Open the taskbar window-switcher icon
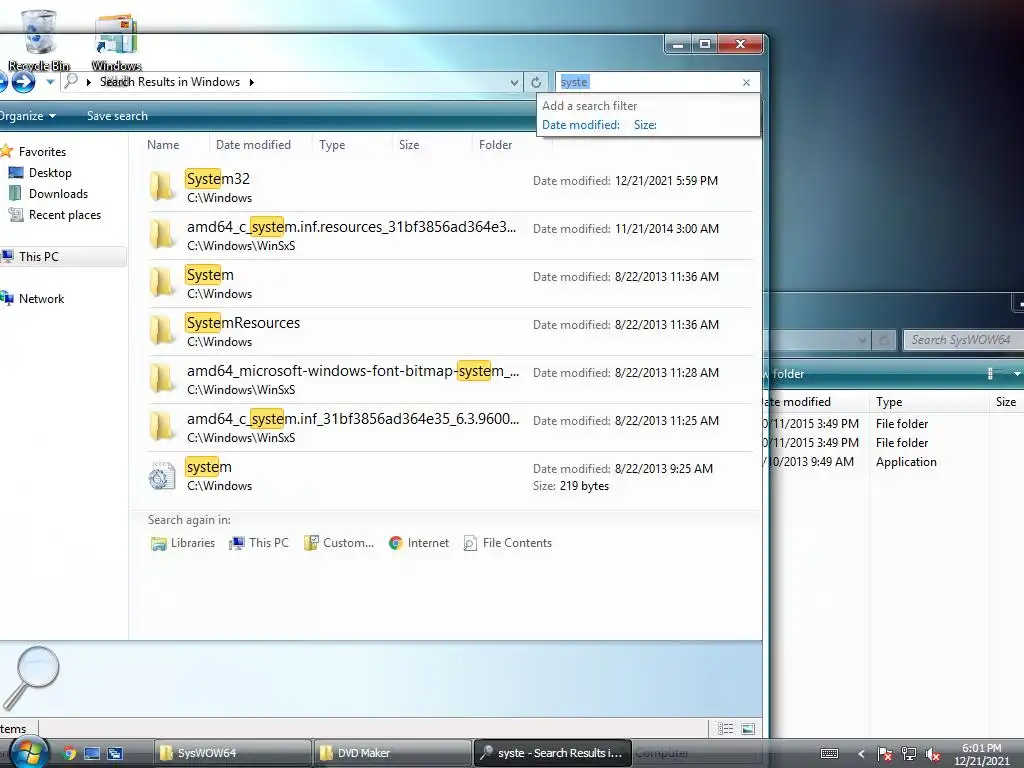The width and height of the screenshot is (1024, 768). 115,753
